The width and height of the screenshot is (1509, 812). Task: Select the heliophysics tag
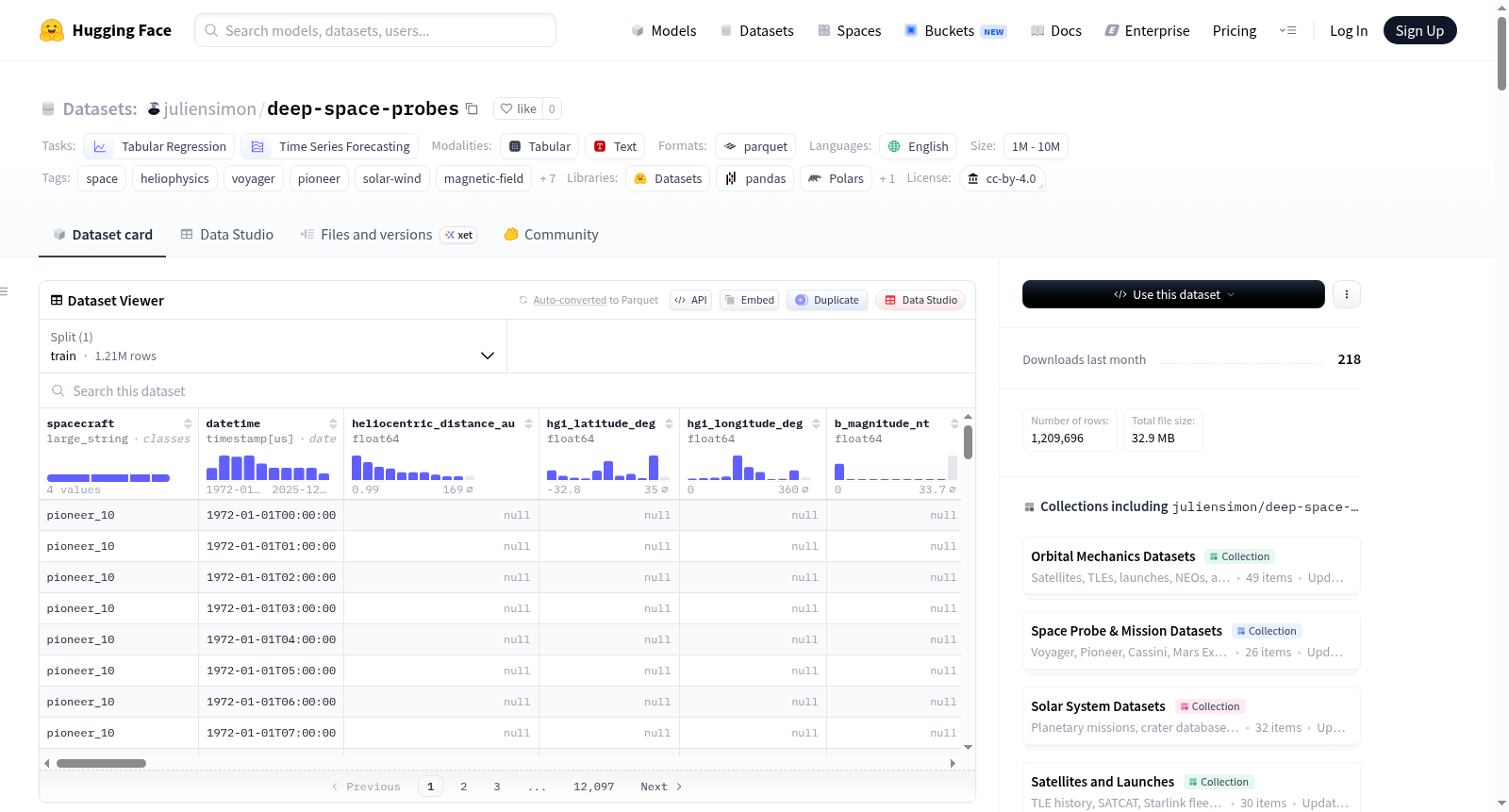point(174,178)
